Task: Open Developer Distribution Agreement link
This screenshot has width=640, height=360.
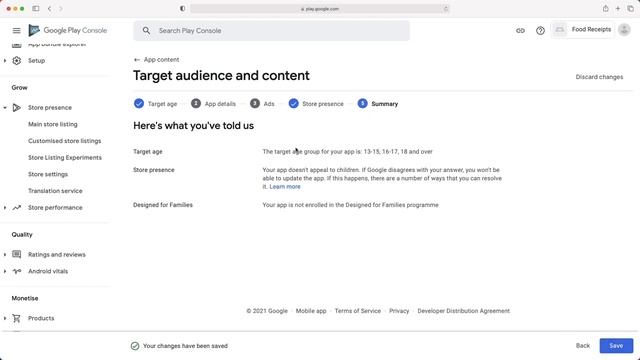Action: [x=463, y=311]
